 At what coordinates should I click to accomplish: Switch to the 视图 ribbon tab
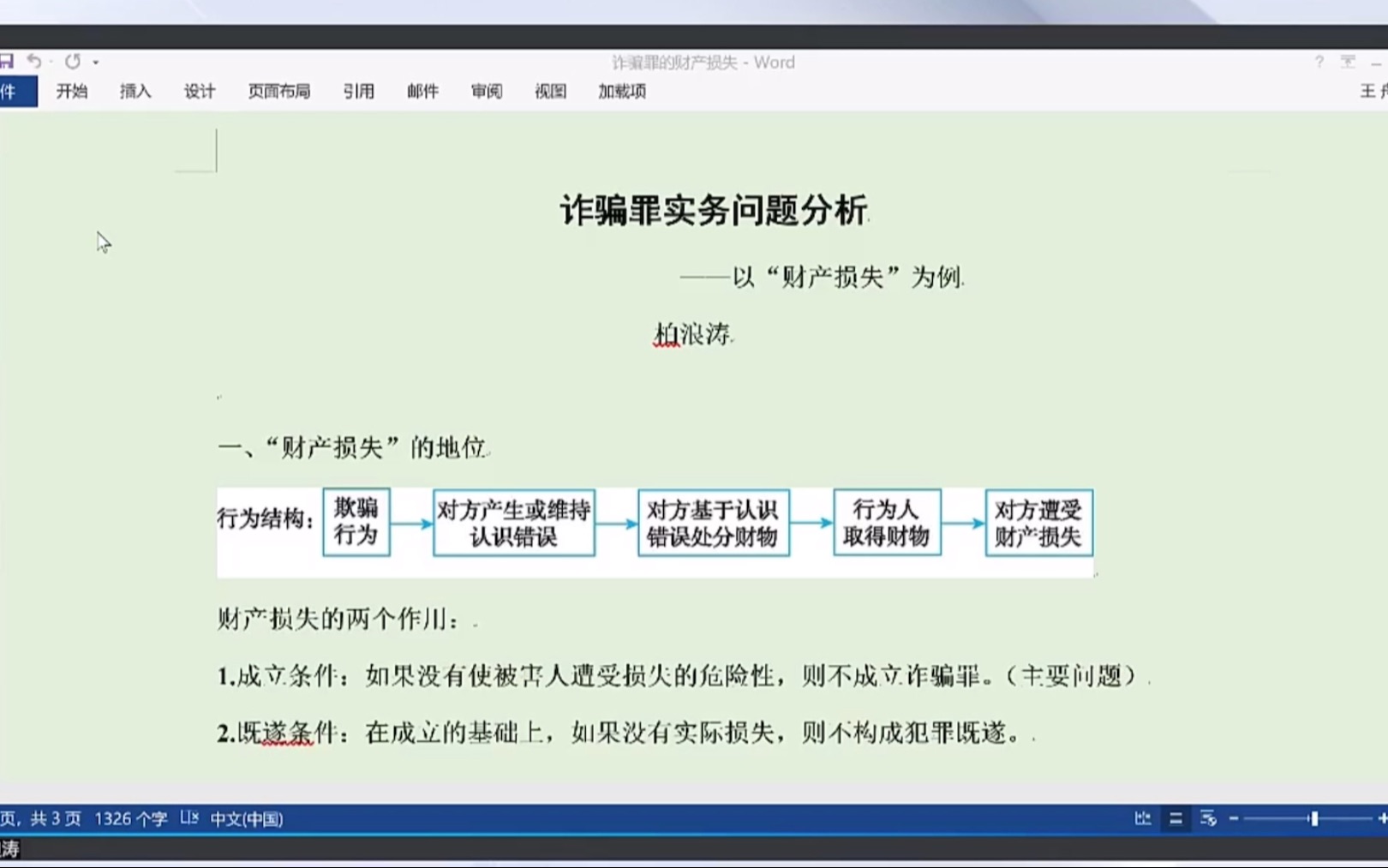(550, 91)
